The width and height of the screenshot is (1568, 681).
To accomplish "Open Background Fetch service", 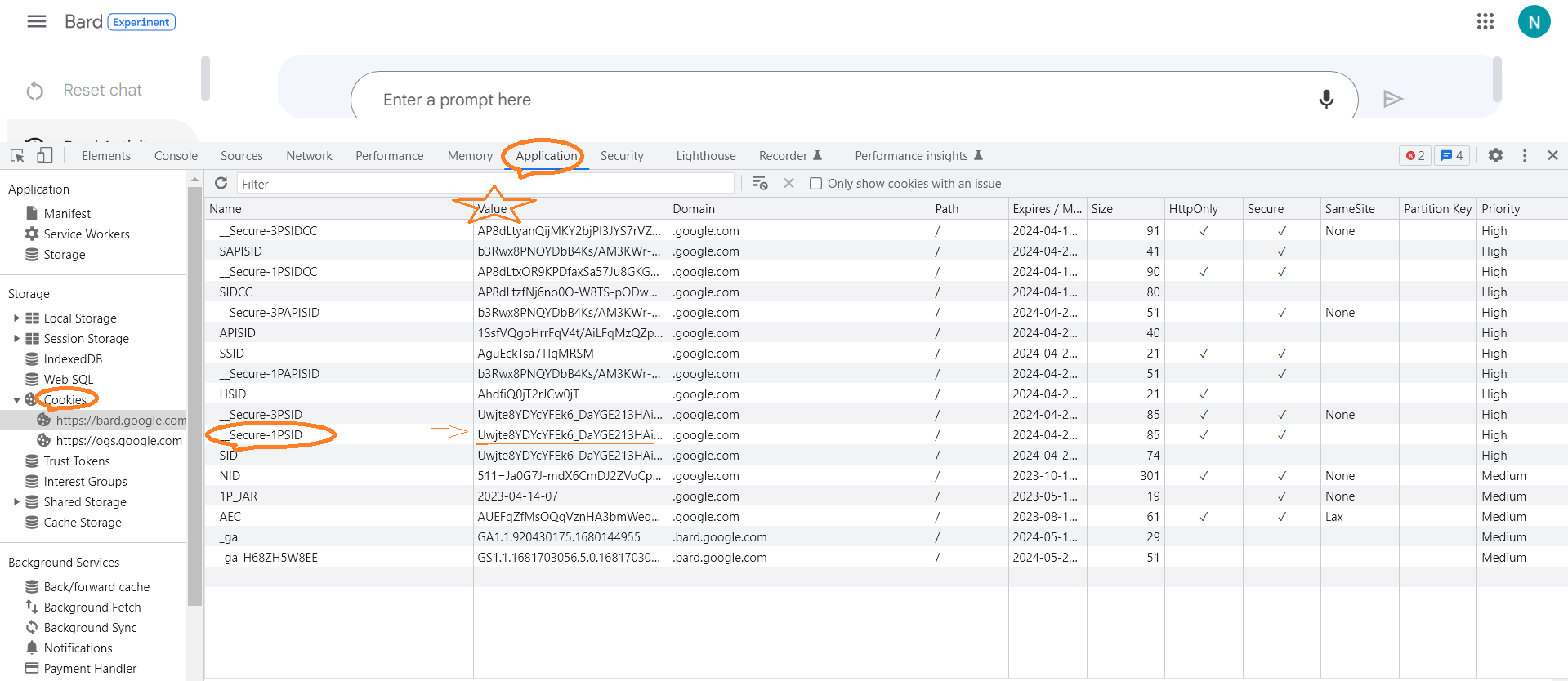I will 92,607.
